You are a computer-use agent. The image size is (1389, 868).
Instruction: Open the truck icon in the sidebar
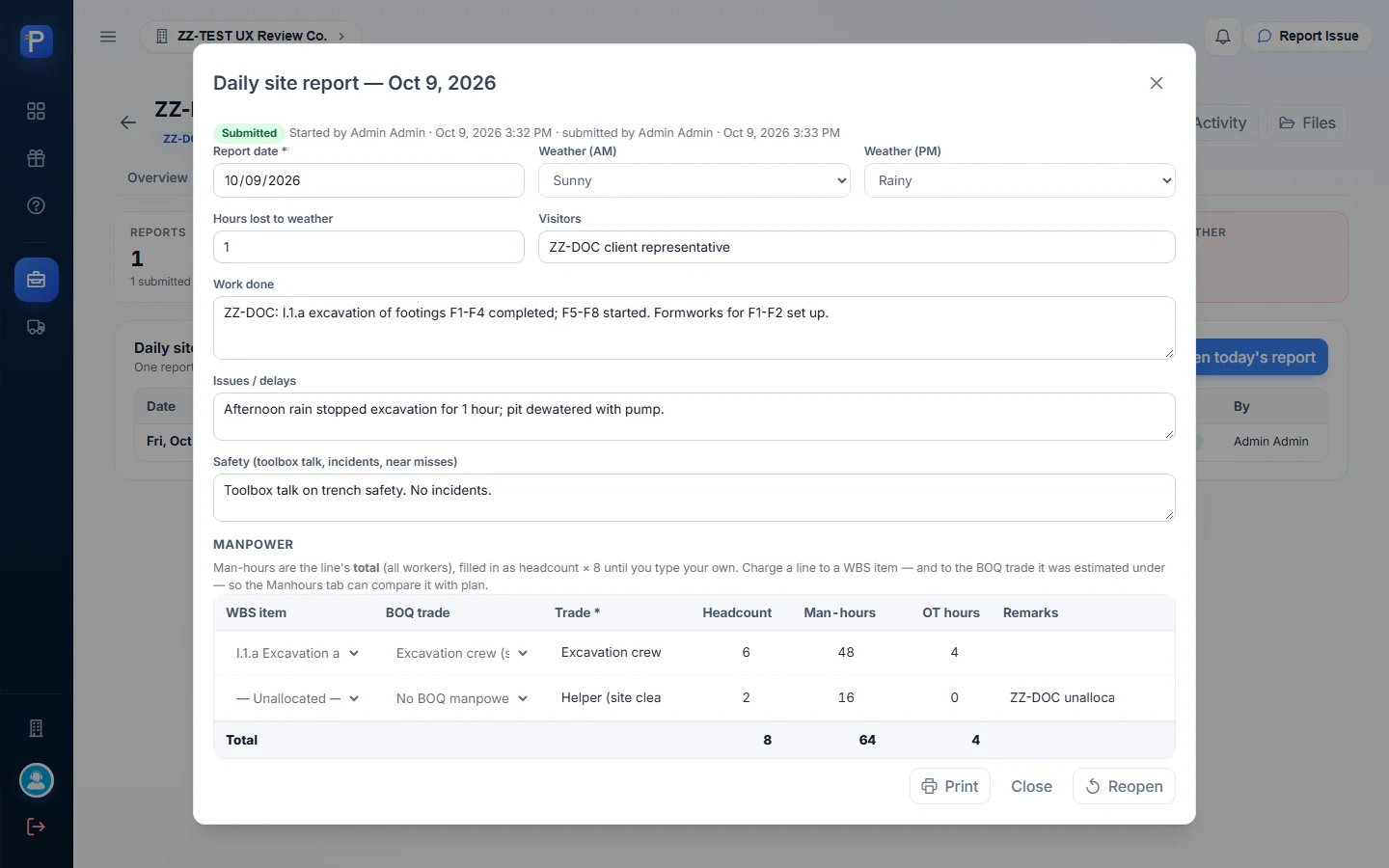pos(37,327)
